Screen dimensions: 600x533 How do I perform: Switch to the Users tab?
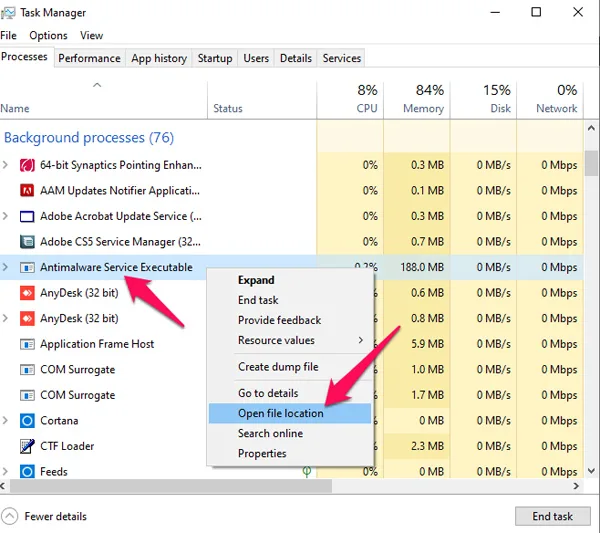pos(256,58)
